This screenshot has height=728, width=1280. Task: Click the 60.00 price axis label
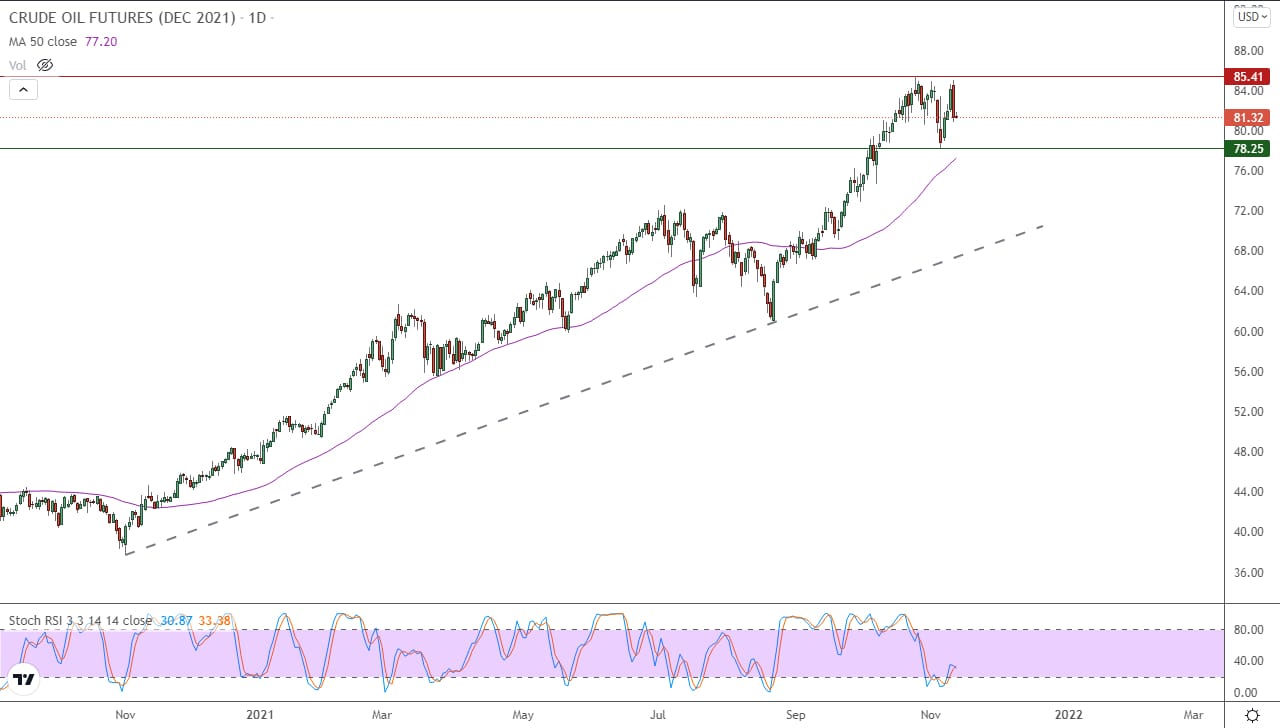[1250, 331]
